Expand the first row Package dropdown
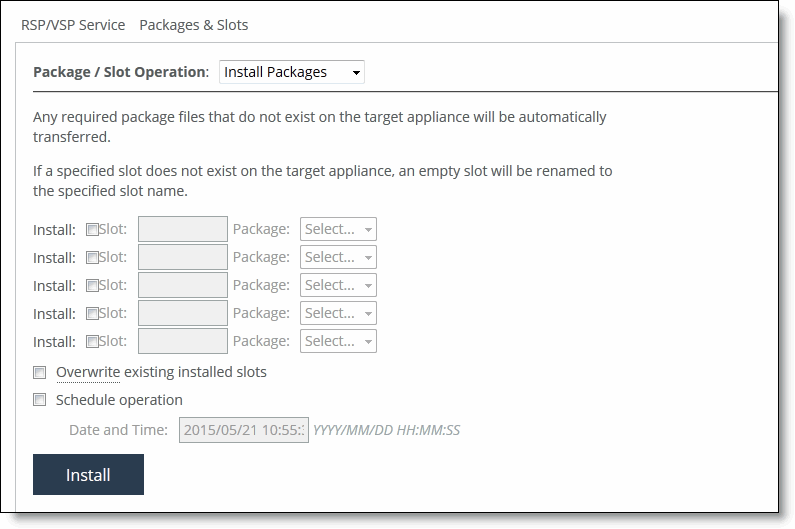Viewport: 795px width, 529px height. [338, 229]
